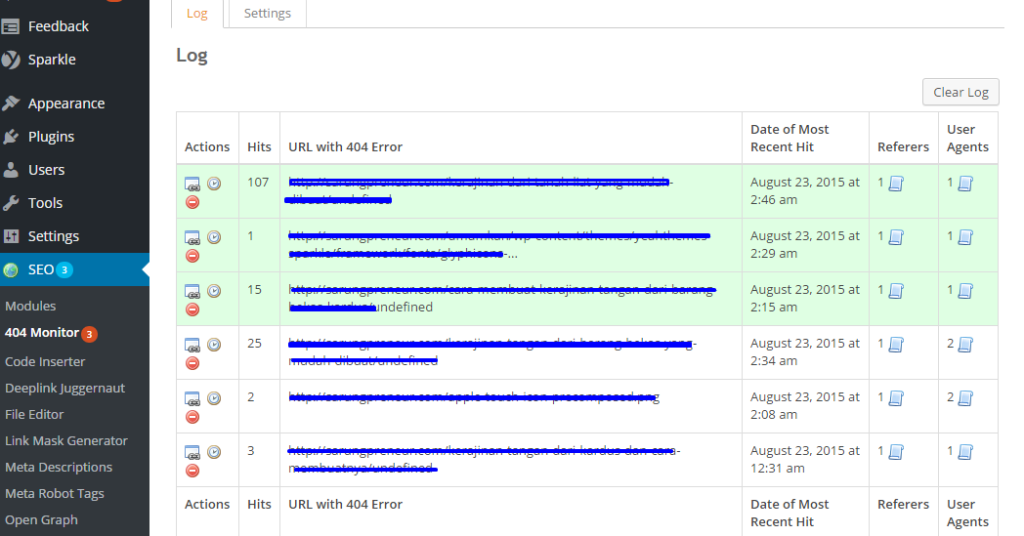Click the top "URL with 404 Error" header
The width and height of the screenshot is (1024, 536).
coord(345,146)
